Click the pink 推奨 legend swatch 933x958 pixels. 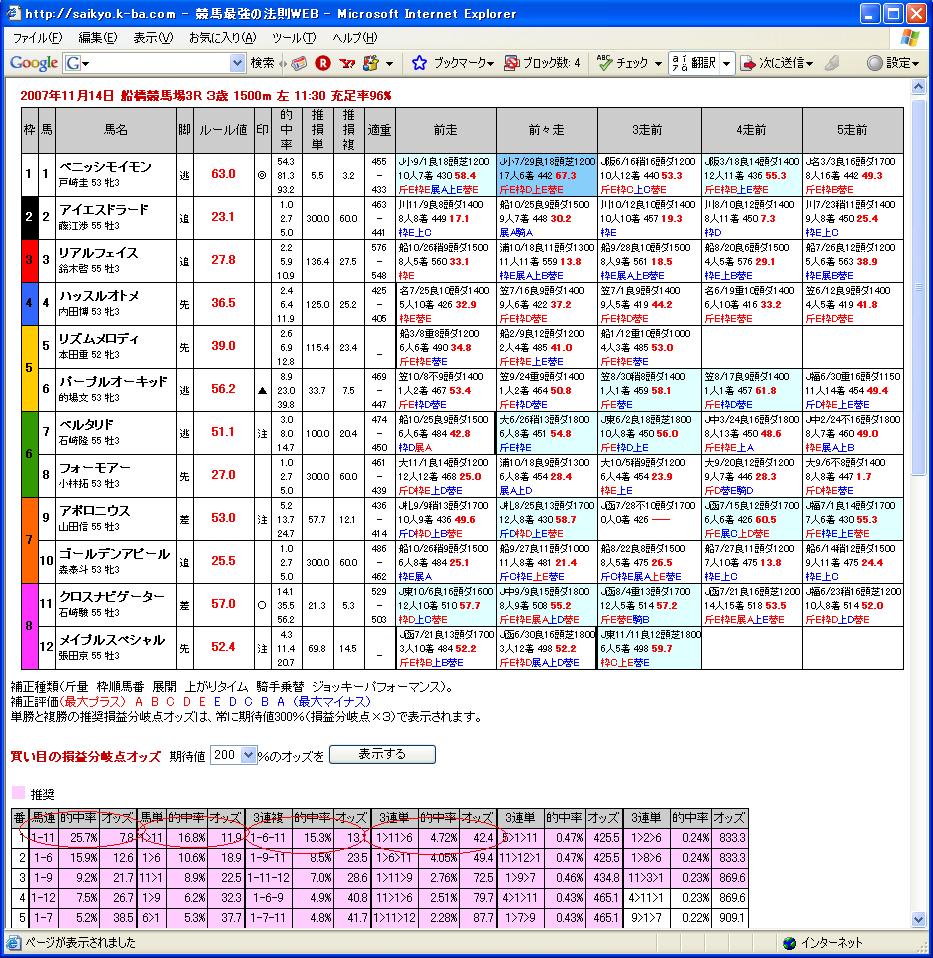(x=18, y=793)
